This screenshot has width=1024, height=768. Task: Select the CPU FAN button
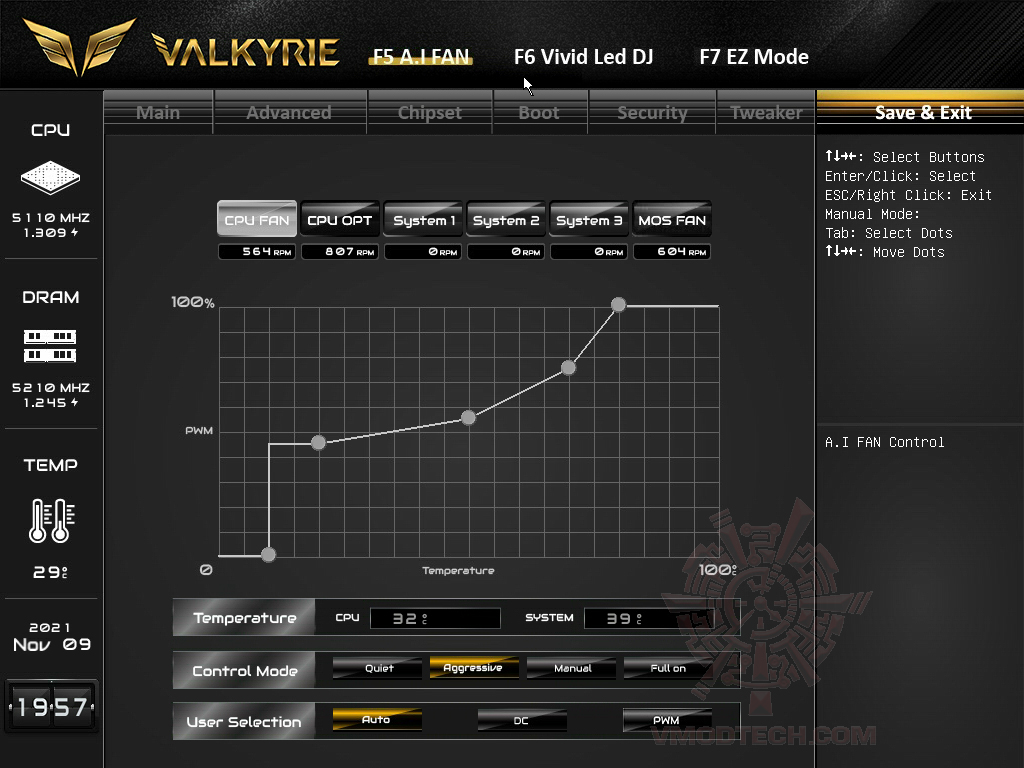click(257, 219)
